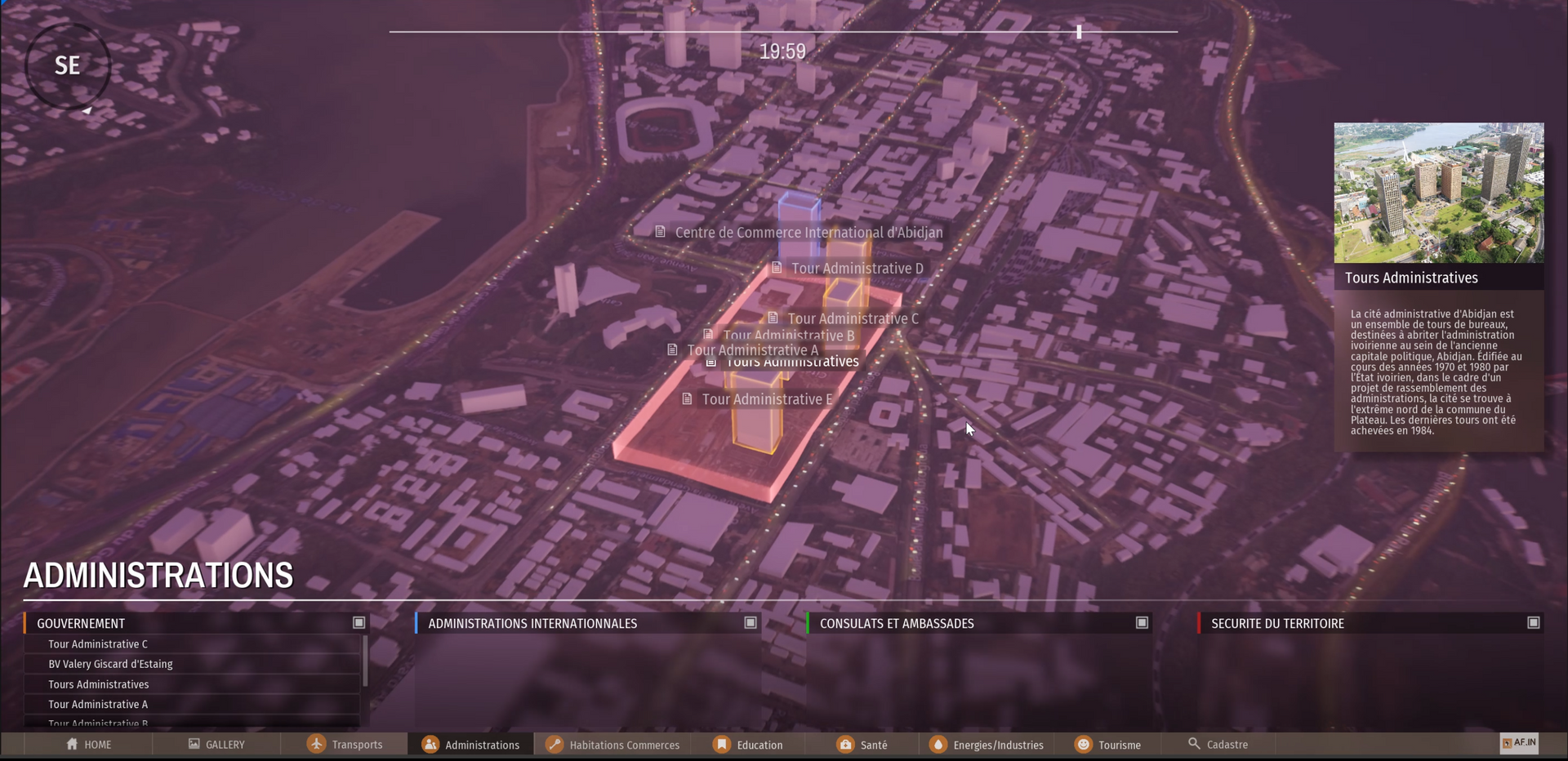
Task: Click the AF.IN logo badge
Action: coord(1519,743)
